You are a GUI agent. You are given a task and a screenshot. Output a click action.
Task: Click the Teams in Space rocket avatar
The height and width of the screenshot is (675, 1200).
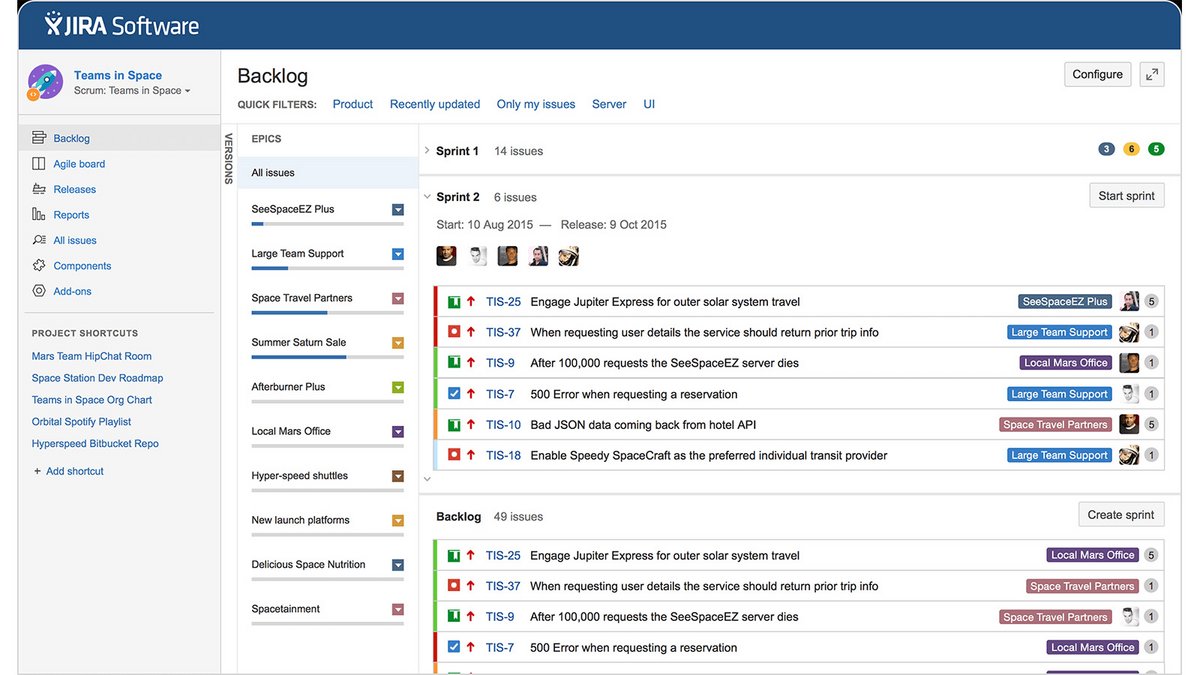click(45, 82)
